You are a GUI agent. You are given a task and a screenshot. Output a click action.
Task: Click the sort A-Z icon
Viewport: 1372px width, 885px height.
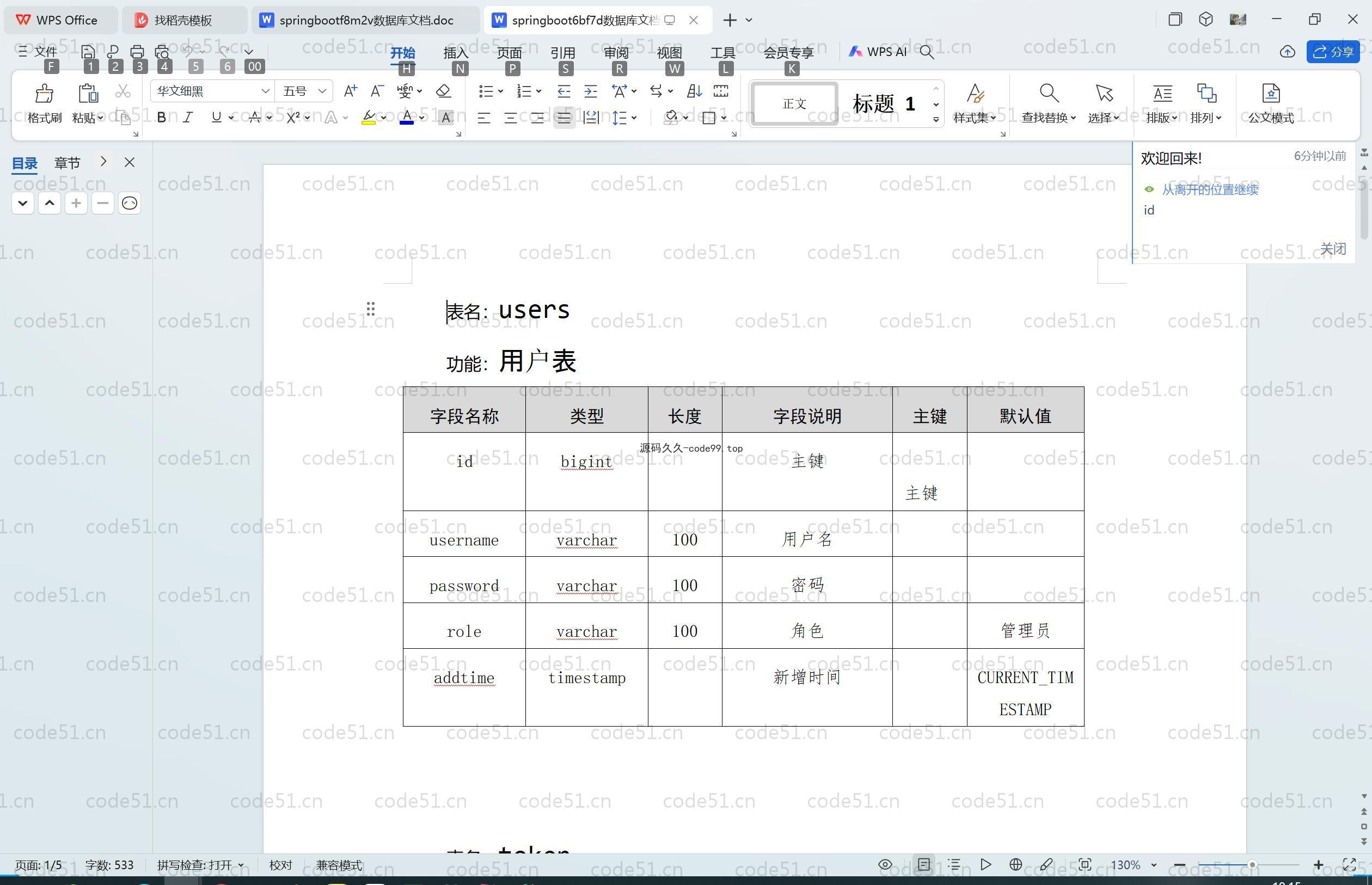click(694, 91)
